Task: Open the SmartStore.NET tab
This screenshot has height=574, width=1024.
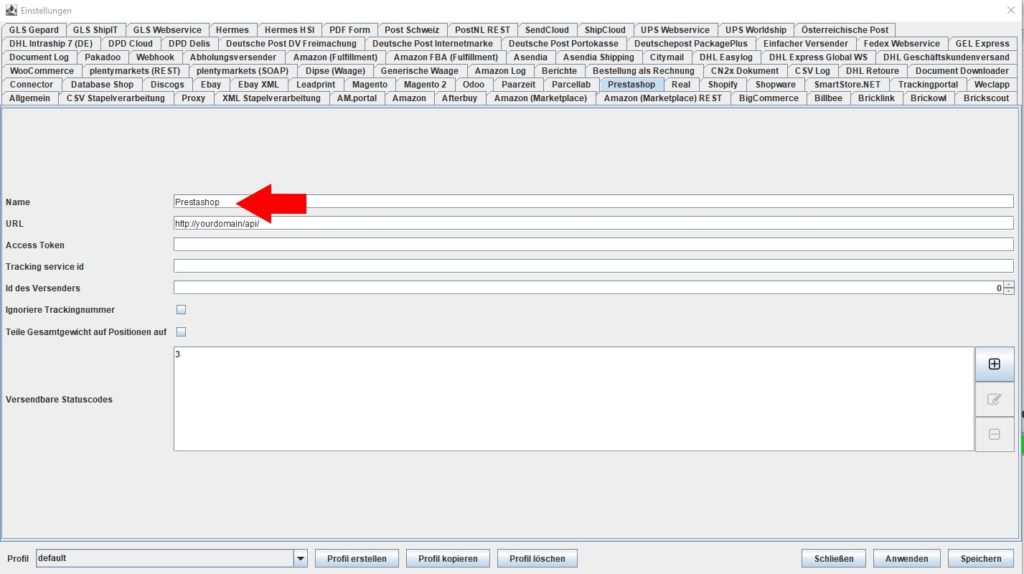Action: tap(847, 84)
